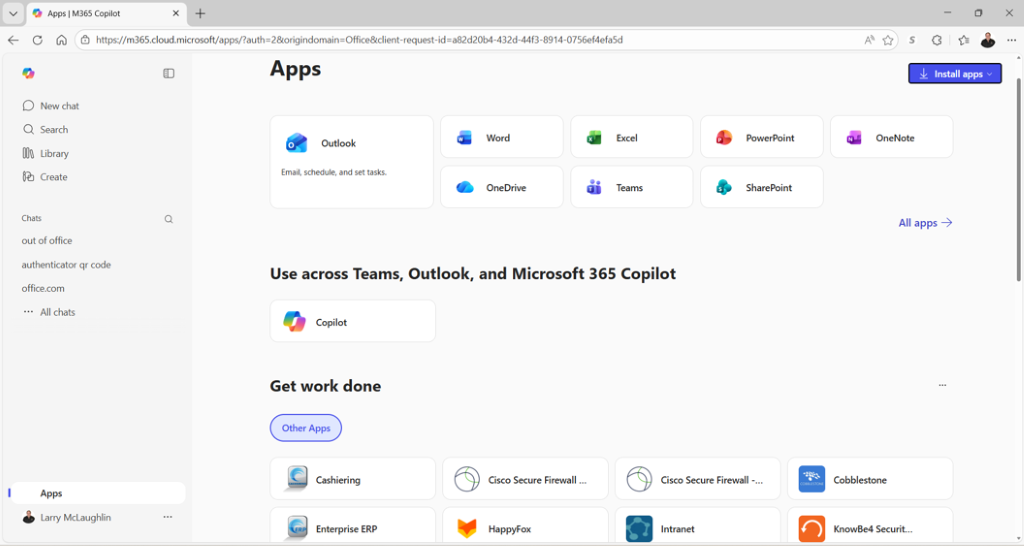Expand the Install apps dropdown

tap(955, 74)
